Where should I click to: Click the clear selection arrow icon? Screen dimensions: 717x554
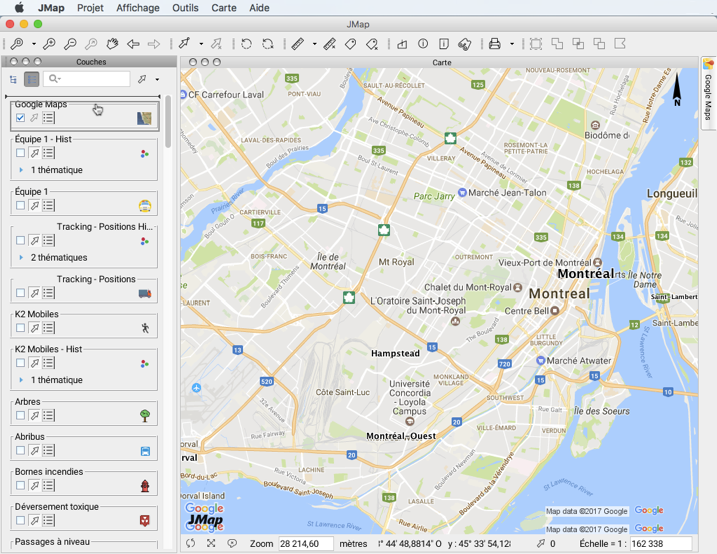pos(216,44)
